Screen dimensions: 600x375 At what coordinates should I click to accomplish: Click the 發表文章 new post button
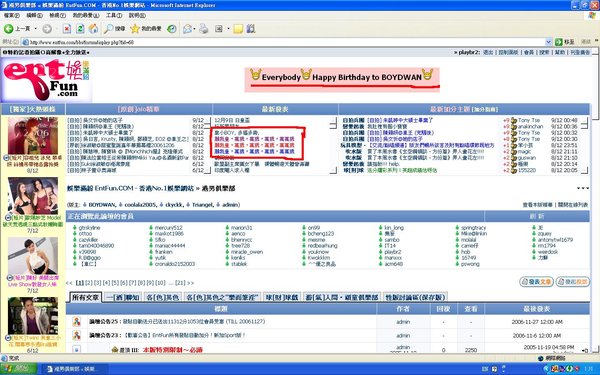536,282
